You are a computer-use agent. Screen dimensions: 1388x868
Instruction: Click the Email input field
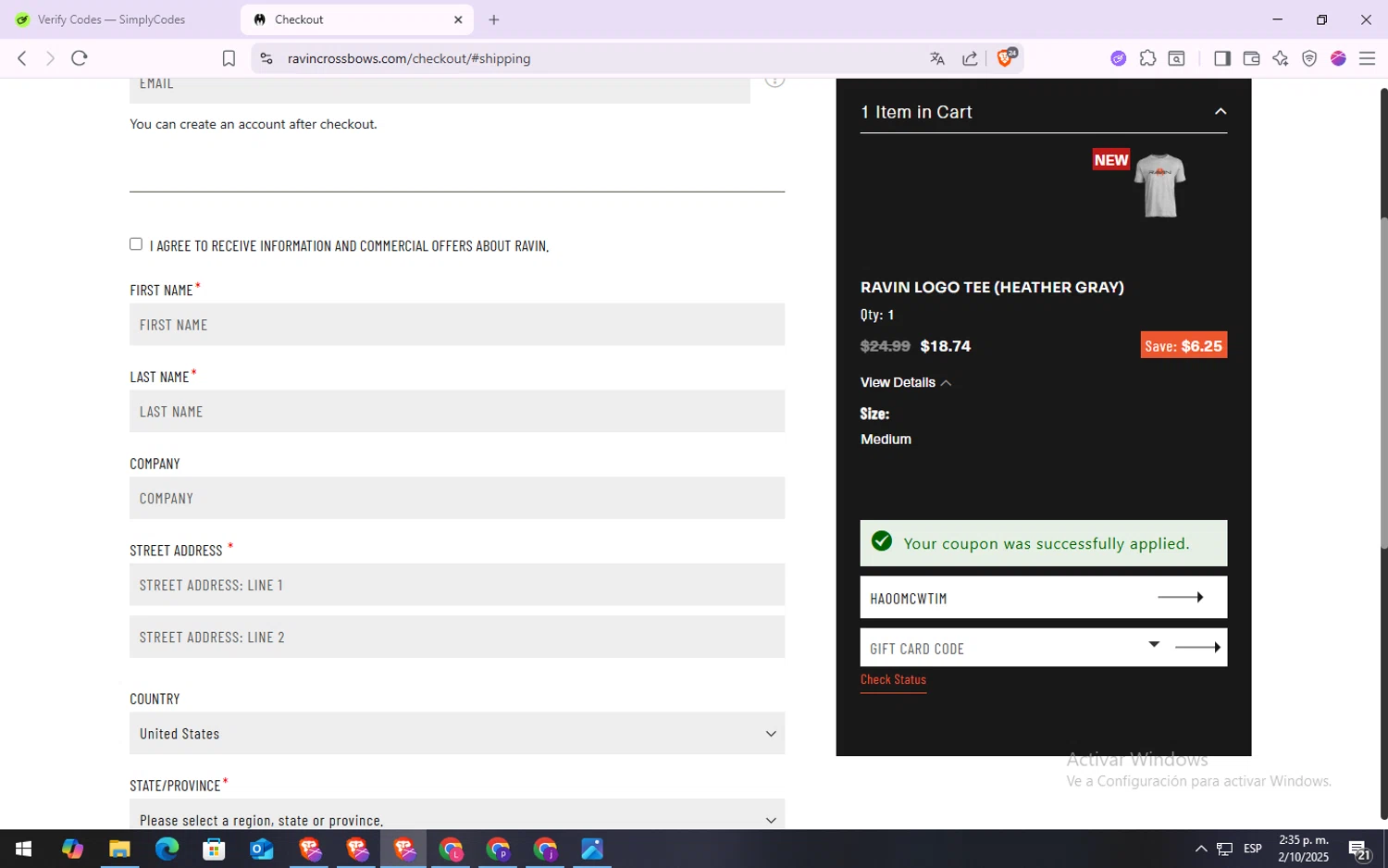tap(440, 90)
